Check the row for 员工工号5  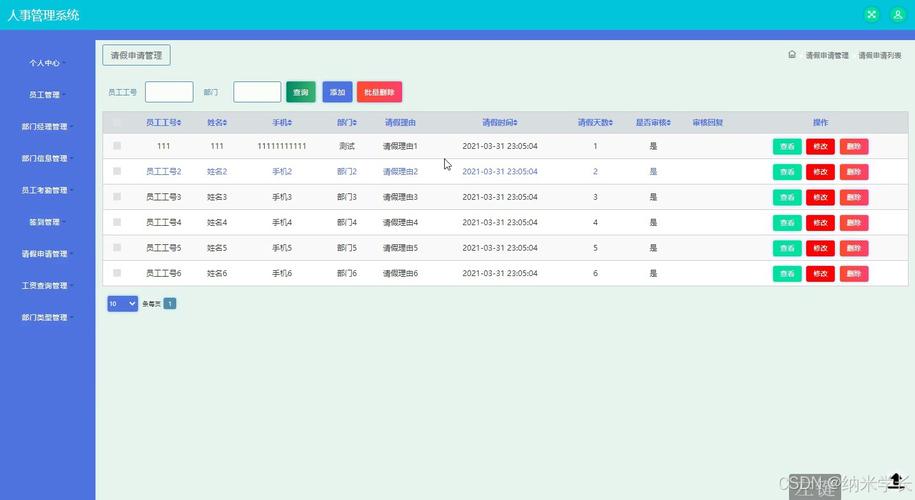117,247
